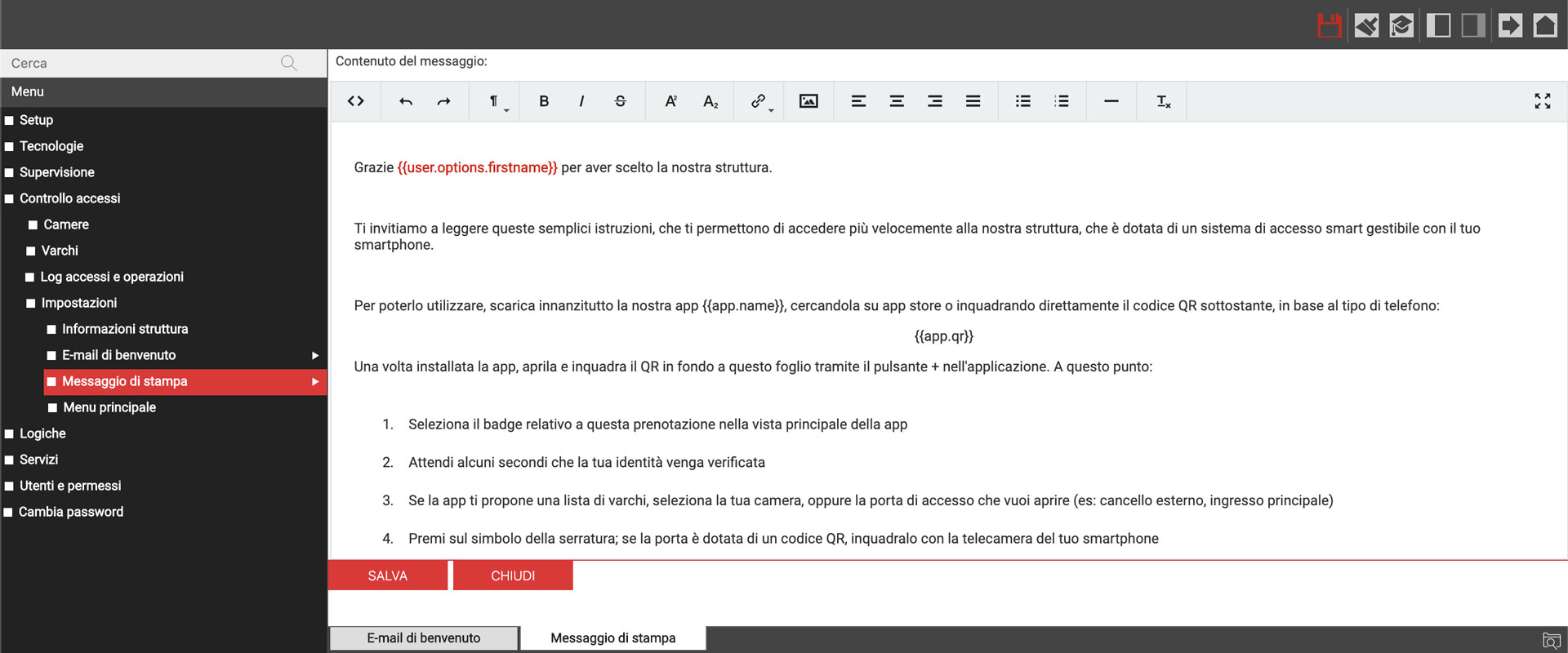Click list item 'Premi sul simbolo della serratura'

click(x=783, y=539)
